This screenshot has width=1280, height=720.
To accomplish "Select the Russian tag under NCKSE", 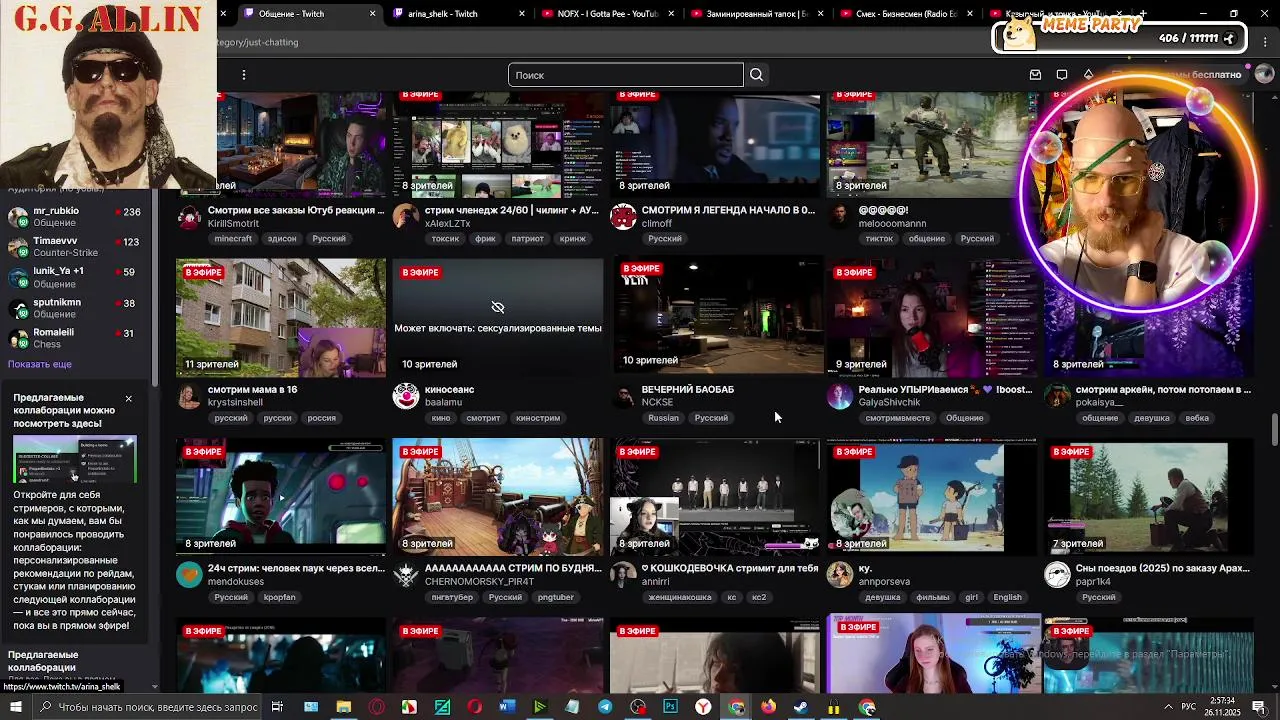I will pos(663,418).
